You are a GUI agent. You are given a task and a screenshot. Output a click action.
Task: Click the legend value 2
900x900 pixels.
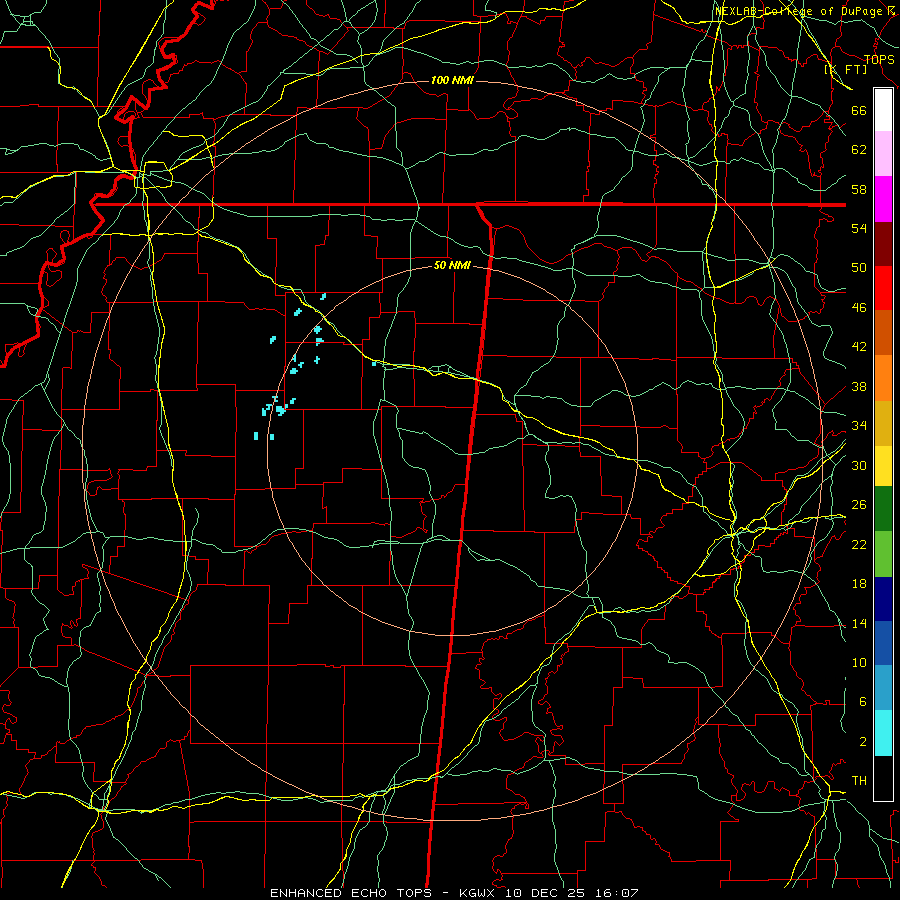[863, 742]
